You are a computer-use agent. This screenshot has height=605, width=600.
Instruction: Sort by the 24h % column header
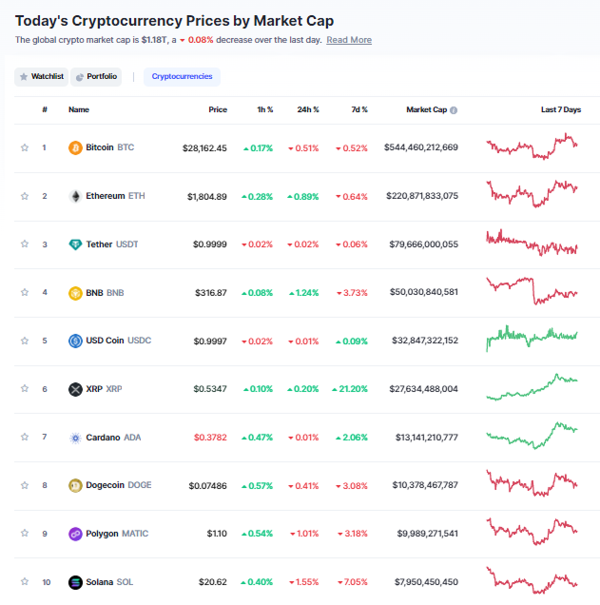[307, 110]
